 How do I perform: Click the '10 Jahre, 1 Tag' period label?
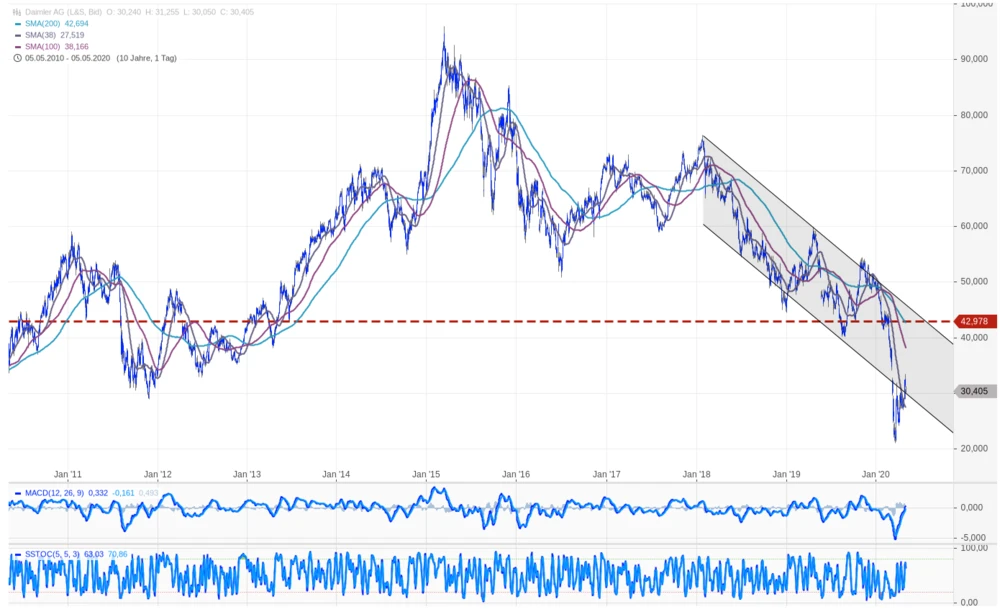click(x=147, y=58)
